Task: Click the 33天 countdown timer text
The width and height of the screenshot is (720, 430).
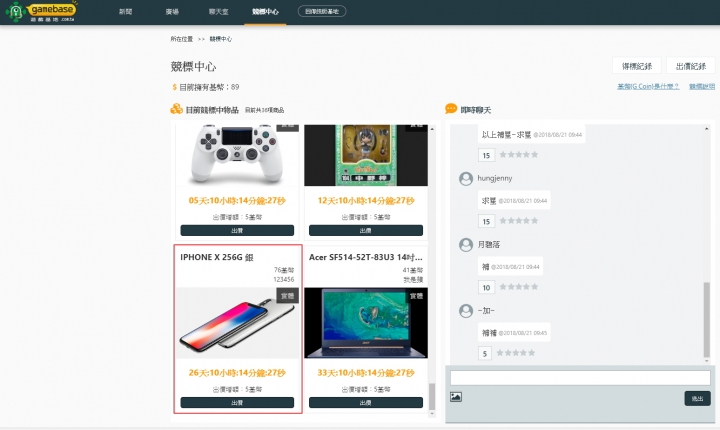Action: click(x=366, y=373)
